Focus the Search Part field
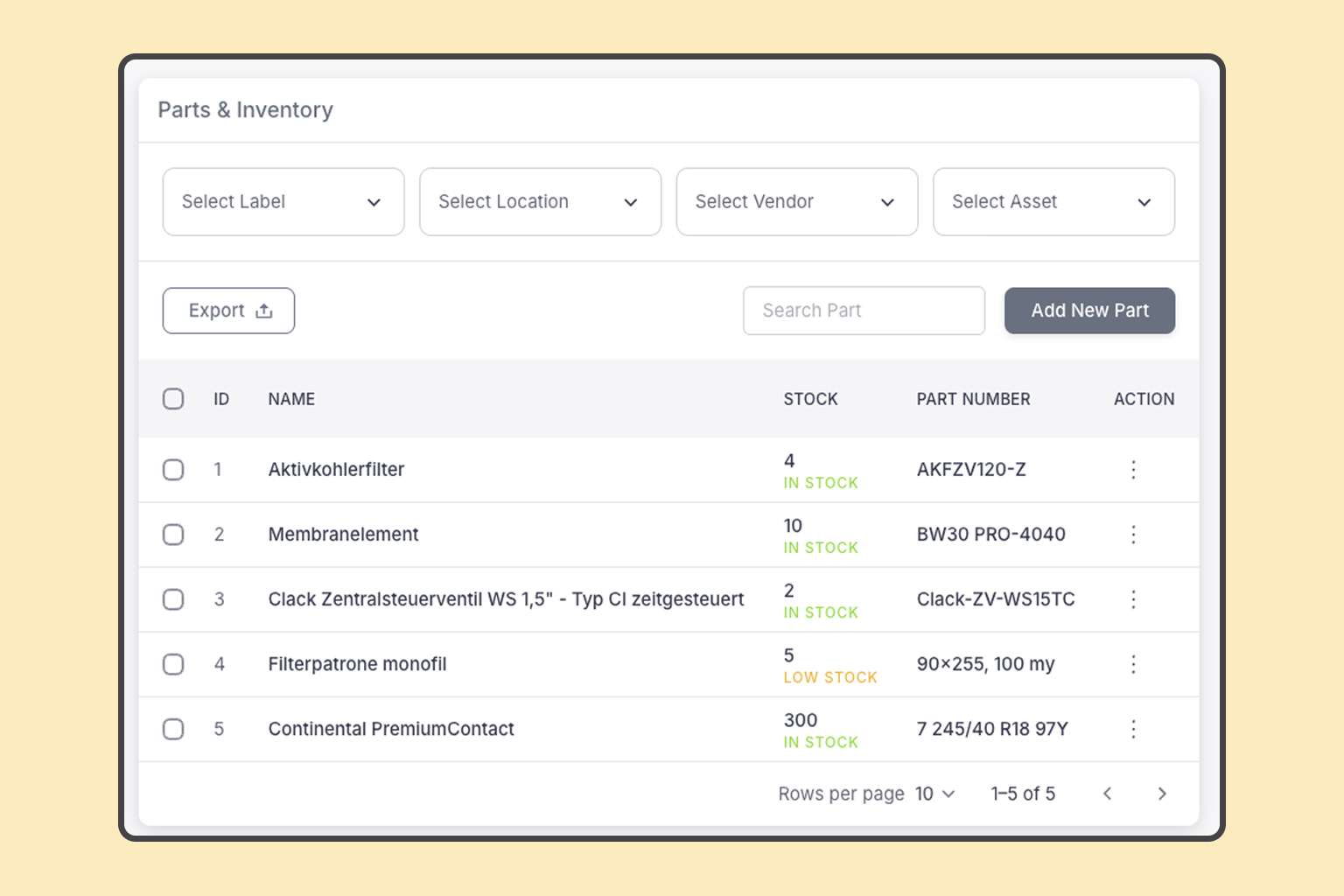1344x896 pixels. (x=864, y=311)
